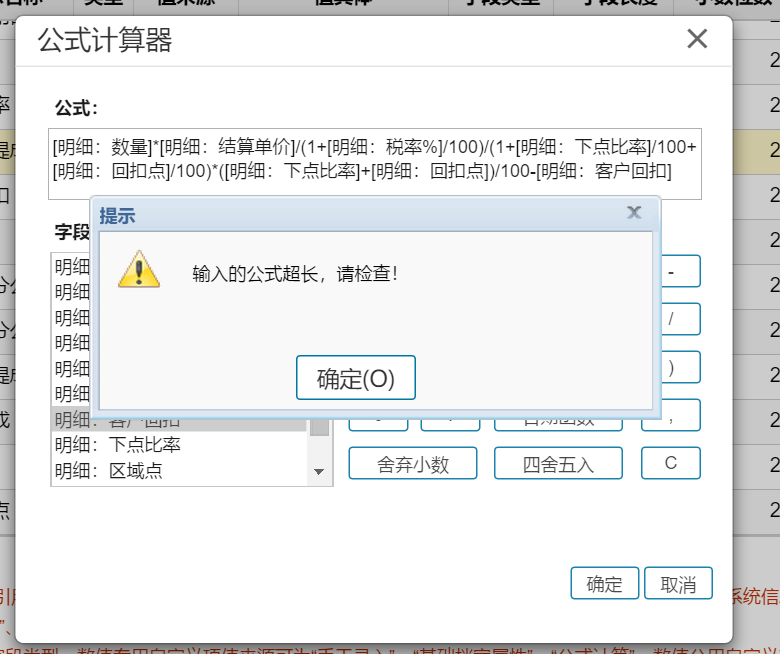
Task: Click the 公式： label
Action: pos(76,108)
